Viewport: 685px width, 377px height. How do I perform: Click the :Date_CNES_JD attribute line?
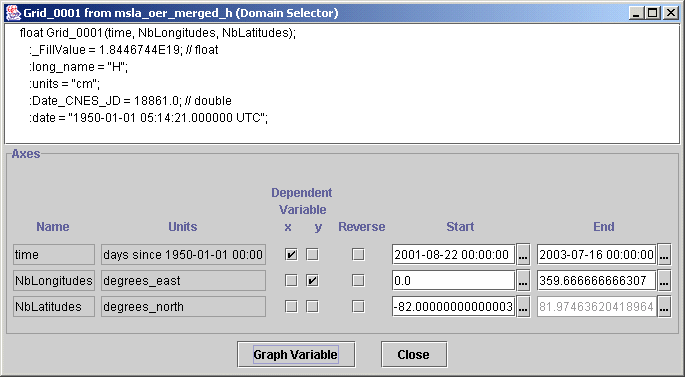pos(131,101)
